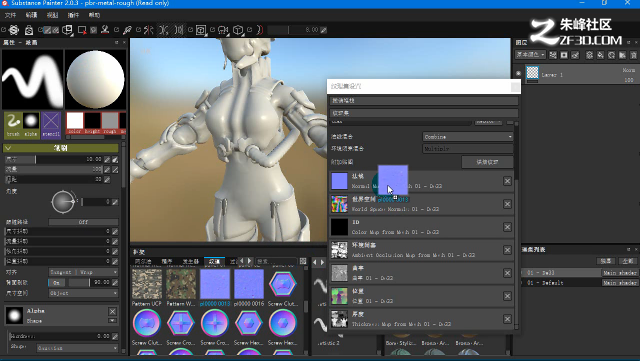Screen dimensions: 640x361
Task: Select the Pattern UCP shelf thumbnail
Action: pos(147,284)
